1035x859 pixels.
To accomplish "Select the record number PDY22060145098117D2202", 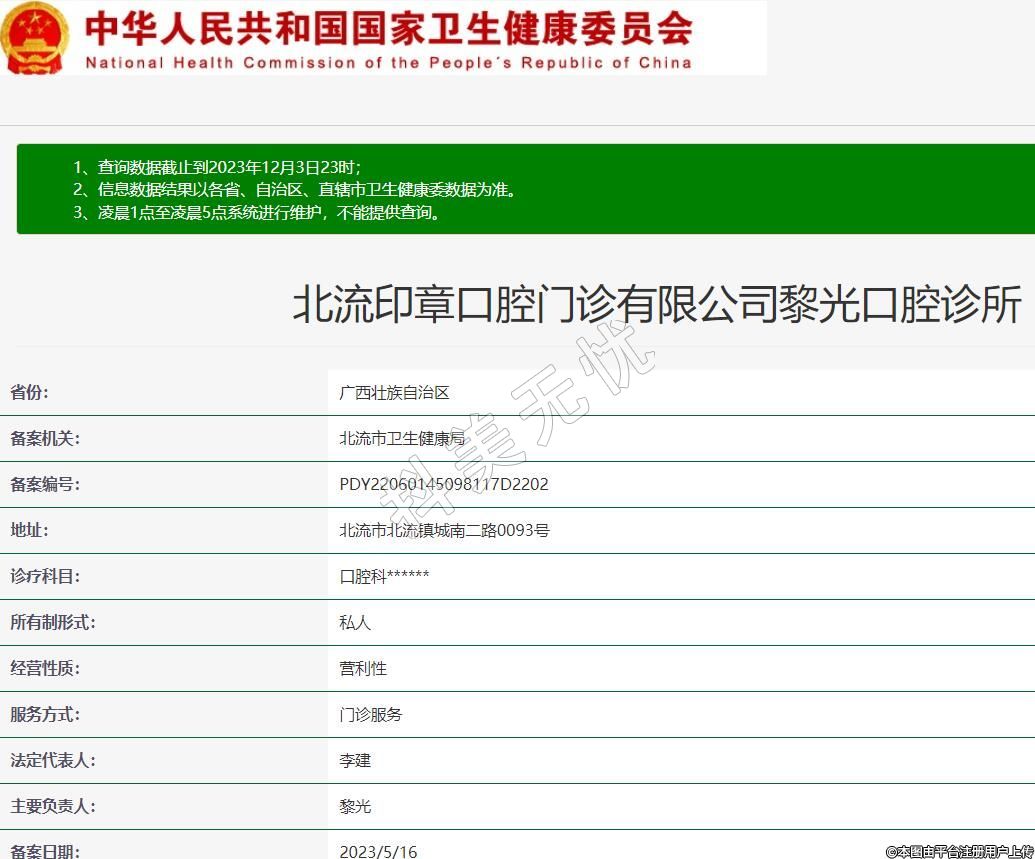I will [444, 485].
